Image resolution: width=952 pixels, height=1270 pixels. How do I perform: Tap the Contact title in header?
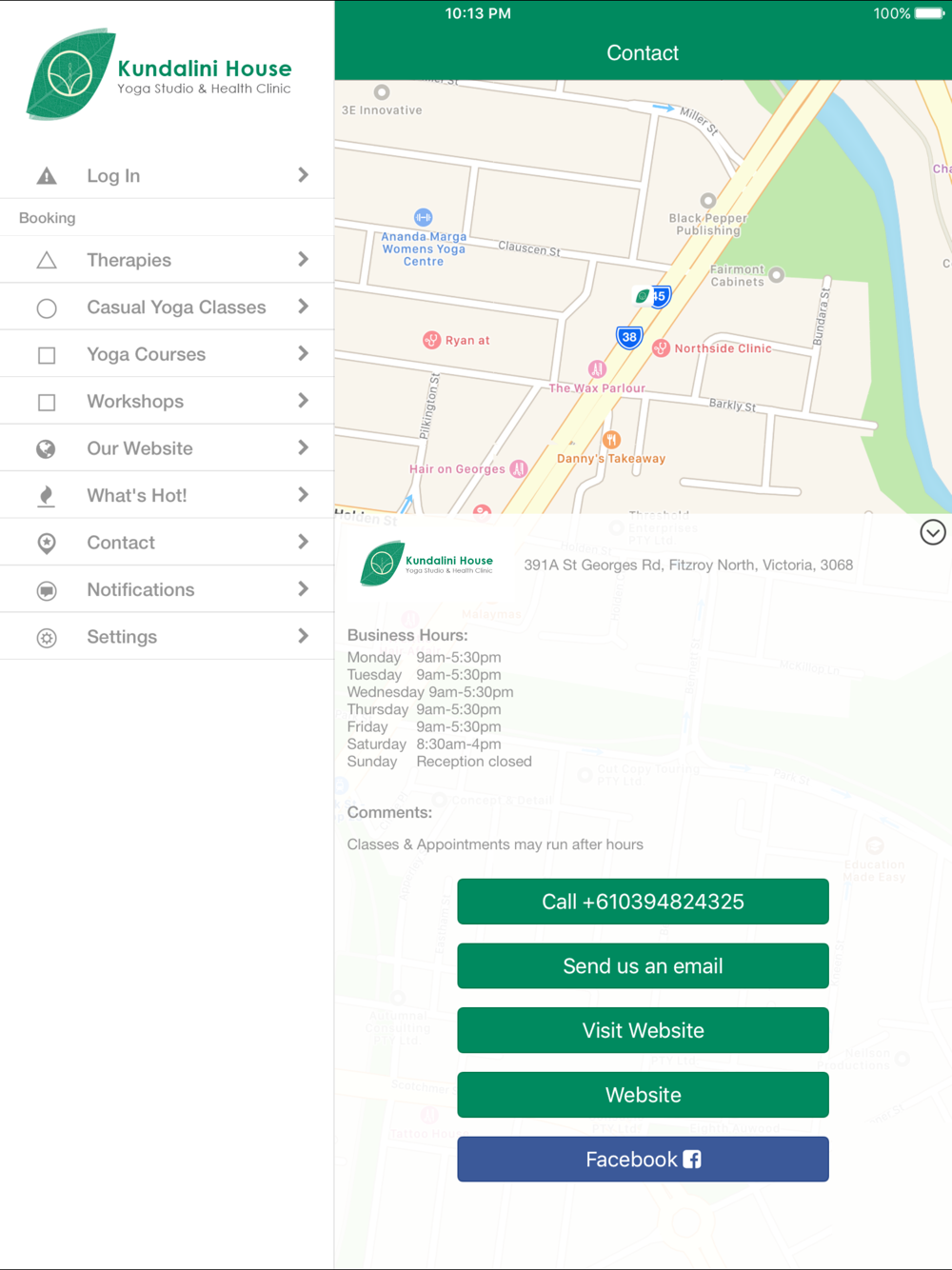[x=643, y=53]
